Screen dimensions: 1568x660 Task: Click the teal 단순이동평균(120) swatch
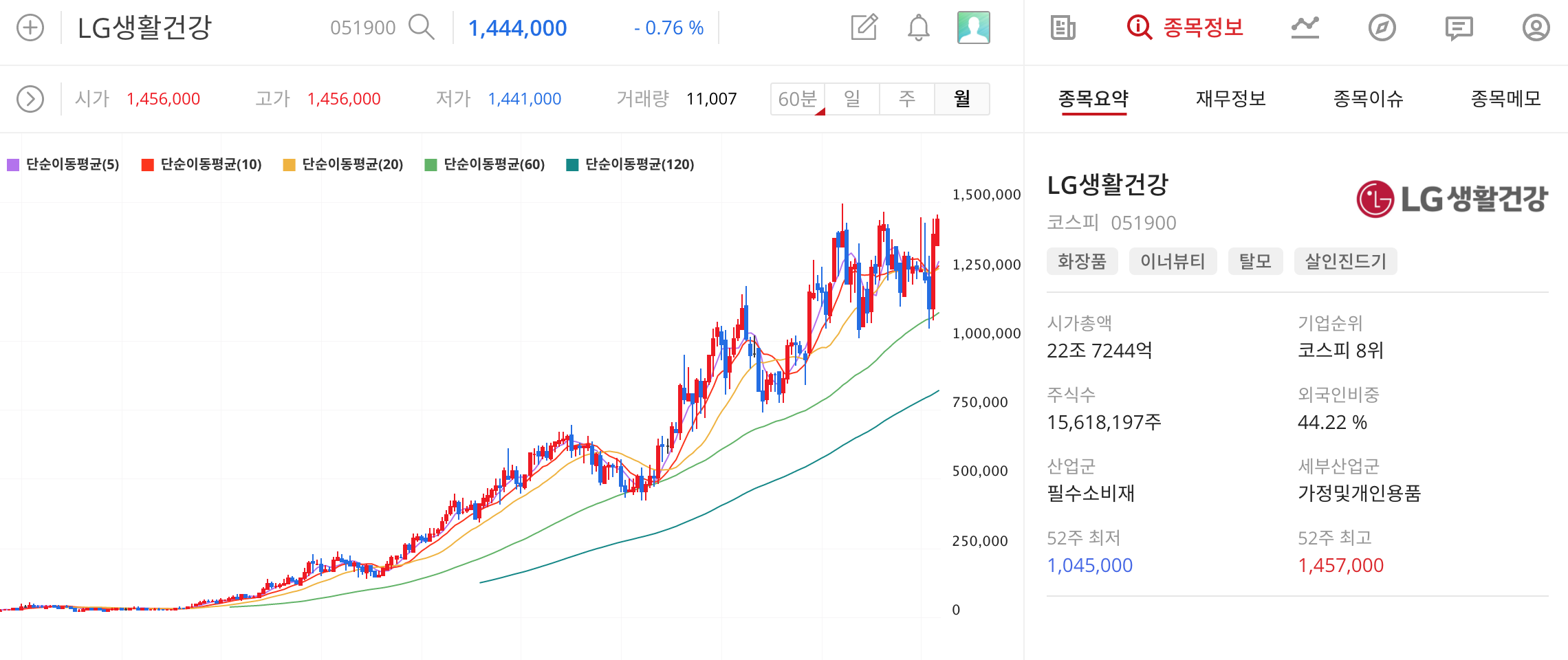pos(572,165)
